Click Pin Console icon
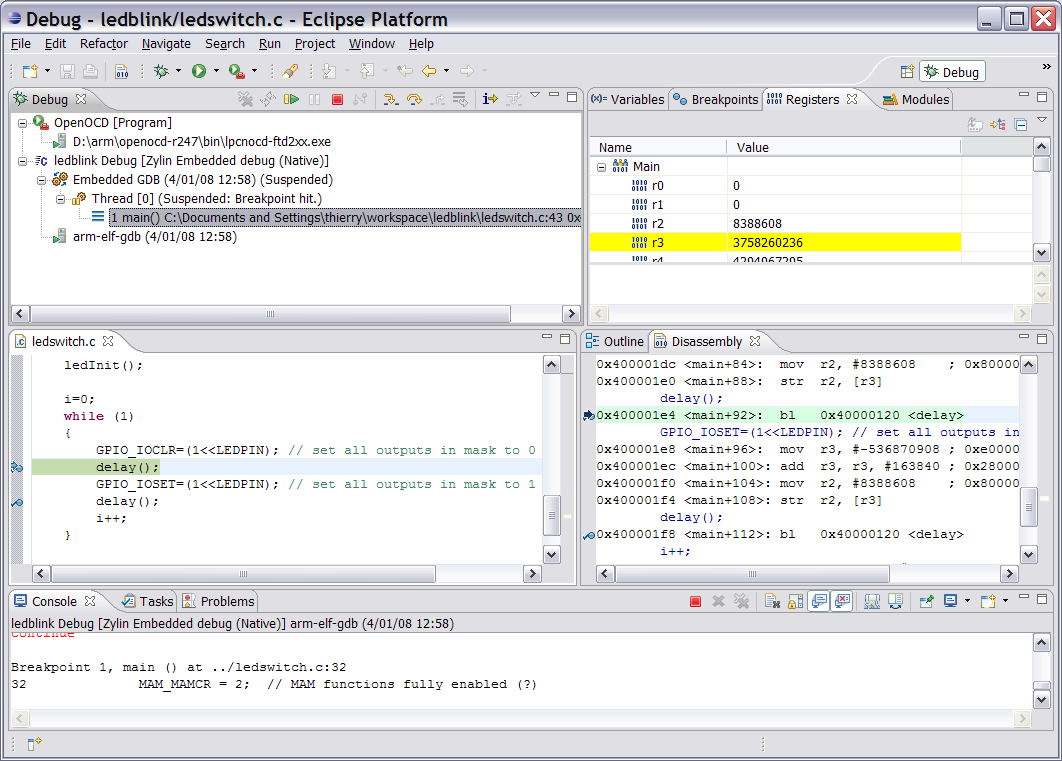1062x761 pixels. (x=927, y=601)
